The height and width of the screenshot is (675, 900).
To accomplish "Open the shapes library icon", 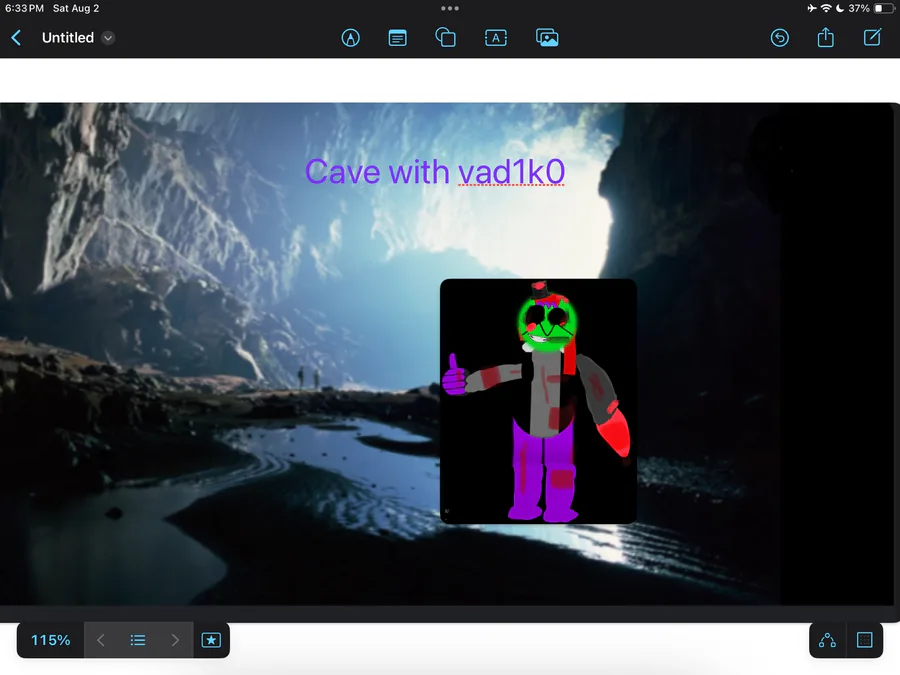I will [445, 38].
